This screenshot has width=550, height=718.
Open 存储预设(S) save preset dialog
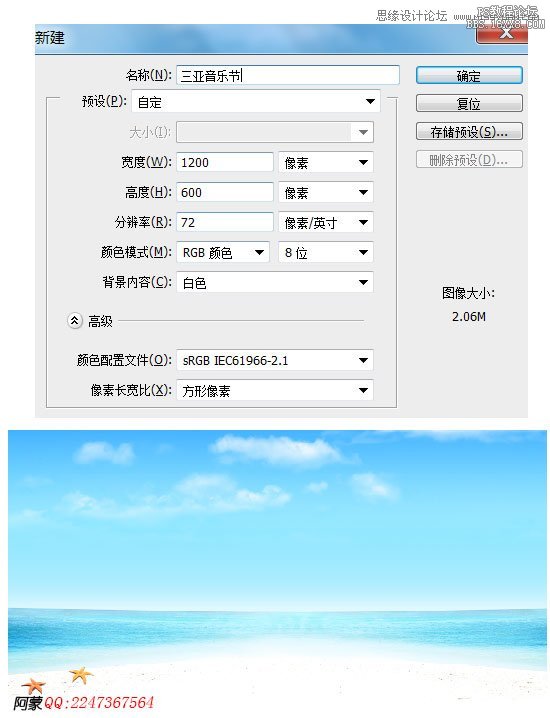coord(469,132)
